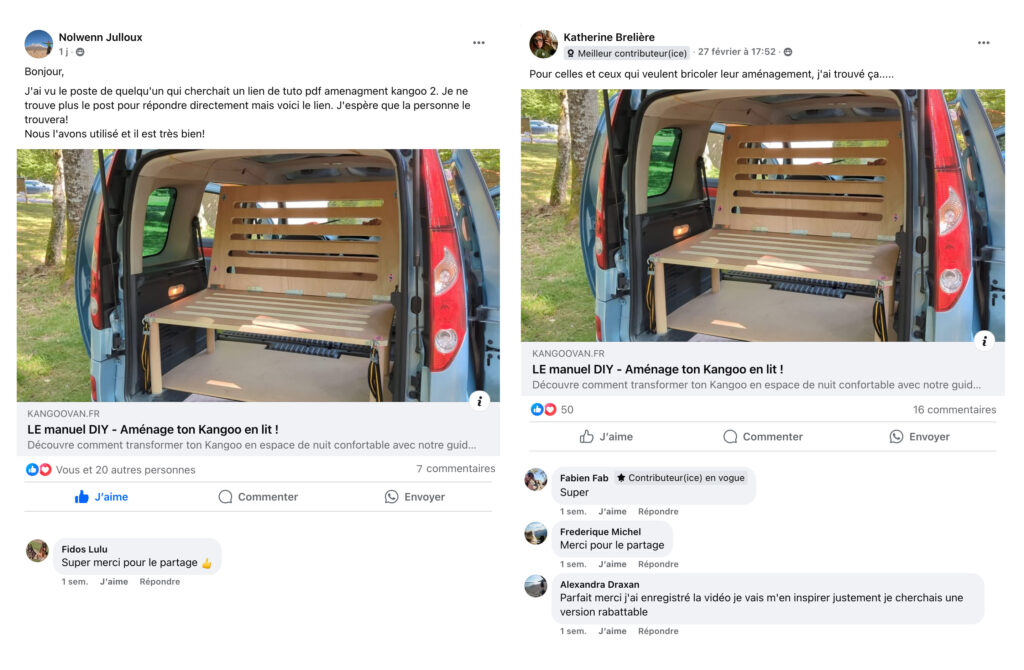The image size is (1024, 670).
Task: Click Commenter on Nolwenn Julloux's post
Action: (x=258, y=497)
